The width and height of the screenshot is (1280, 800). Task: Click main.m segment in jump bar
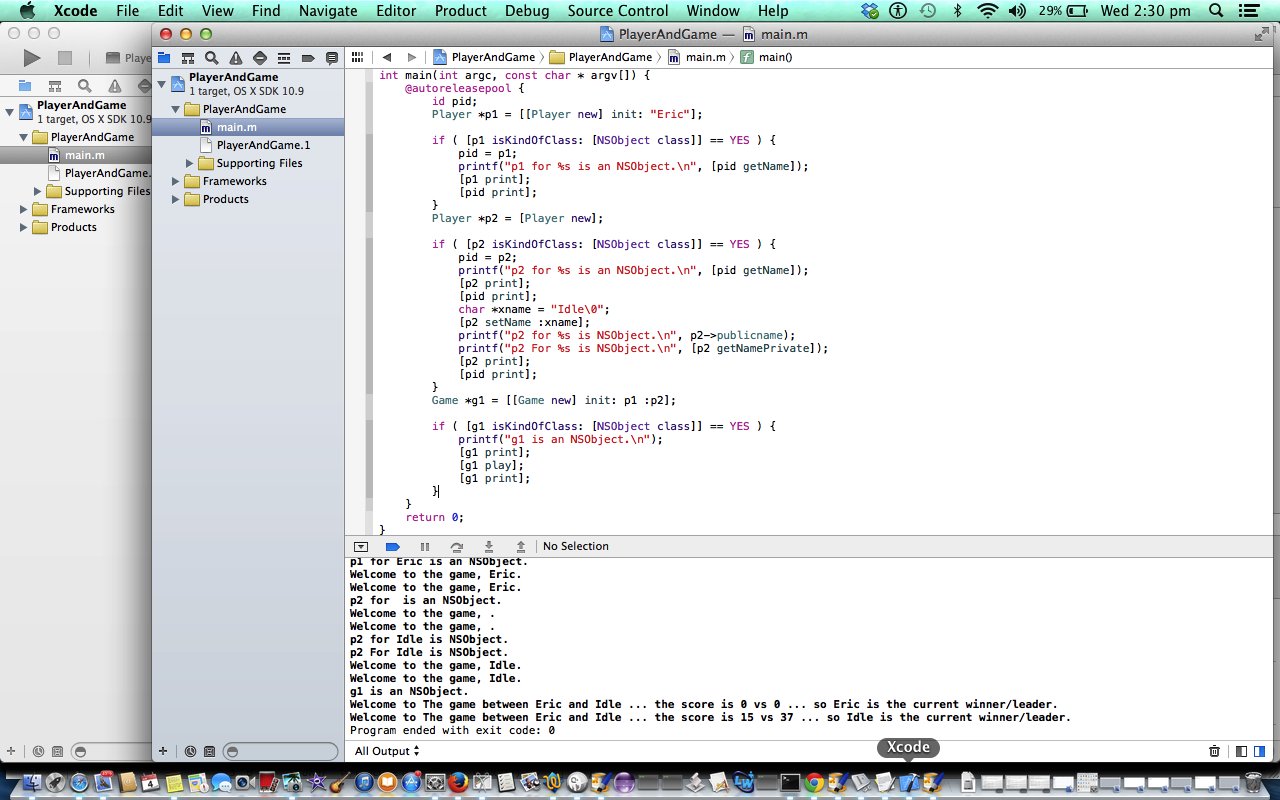[x=696, y=58]
